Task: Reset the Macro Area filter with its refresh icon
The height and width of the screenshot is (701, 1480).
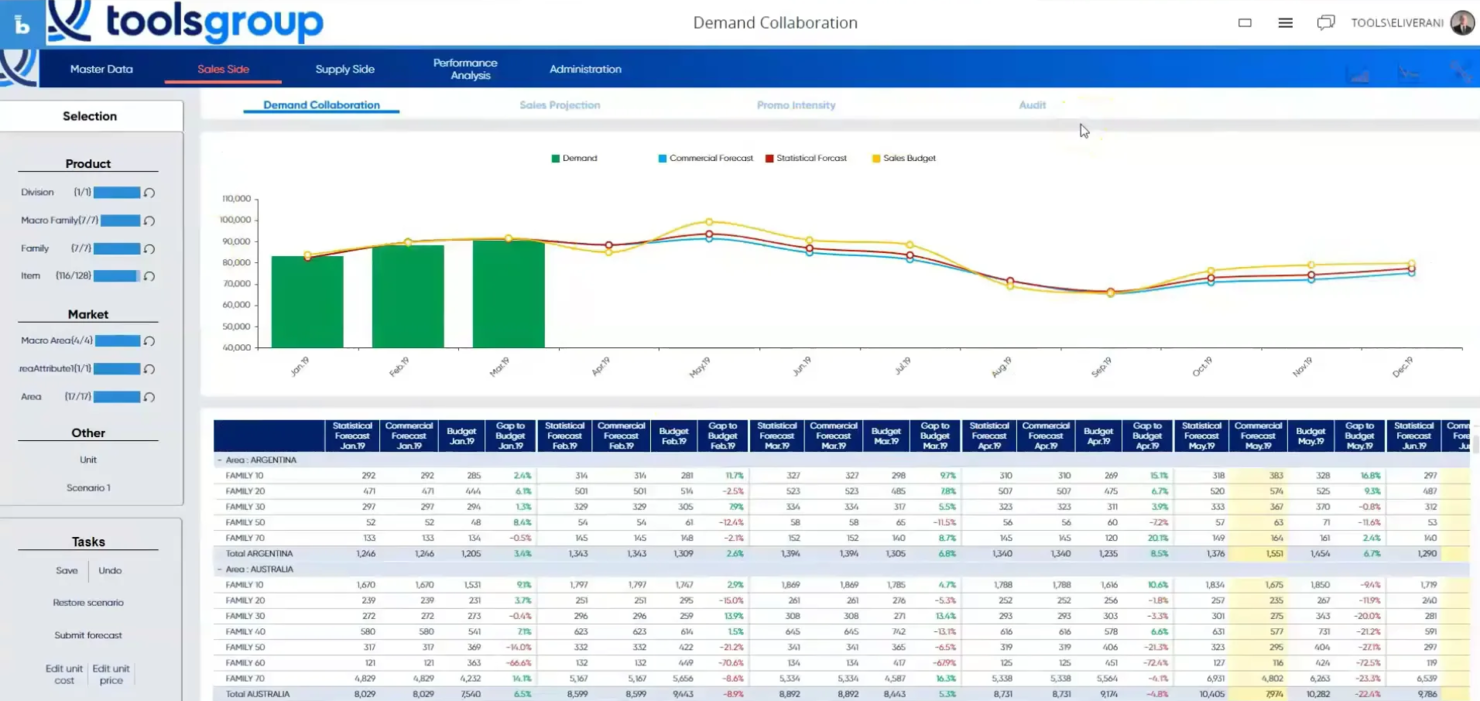Action: click(x=149, y=341)
